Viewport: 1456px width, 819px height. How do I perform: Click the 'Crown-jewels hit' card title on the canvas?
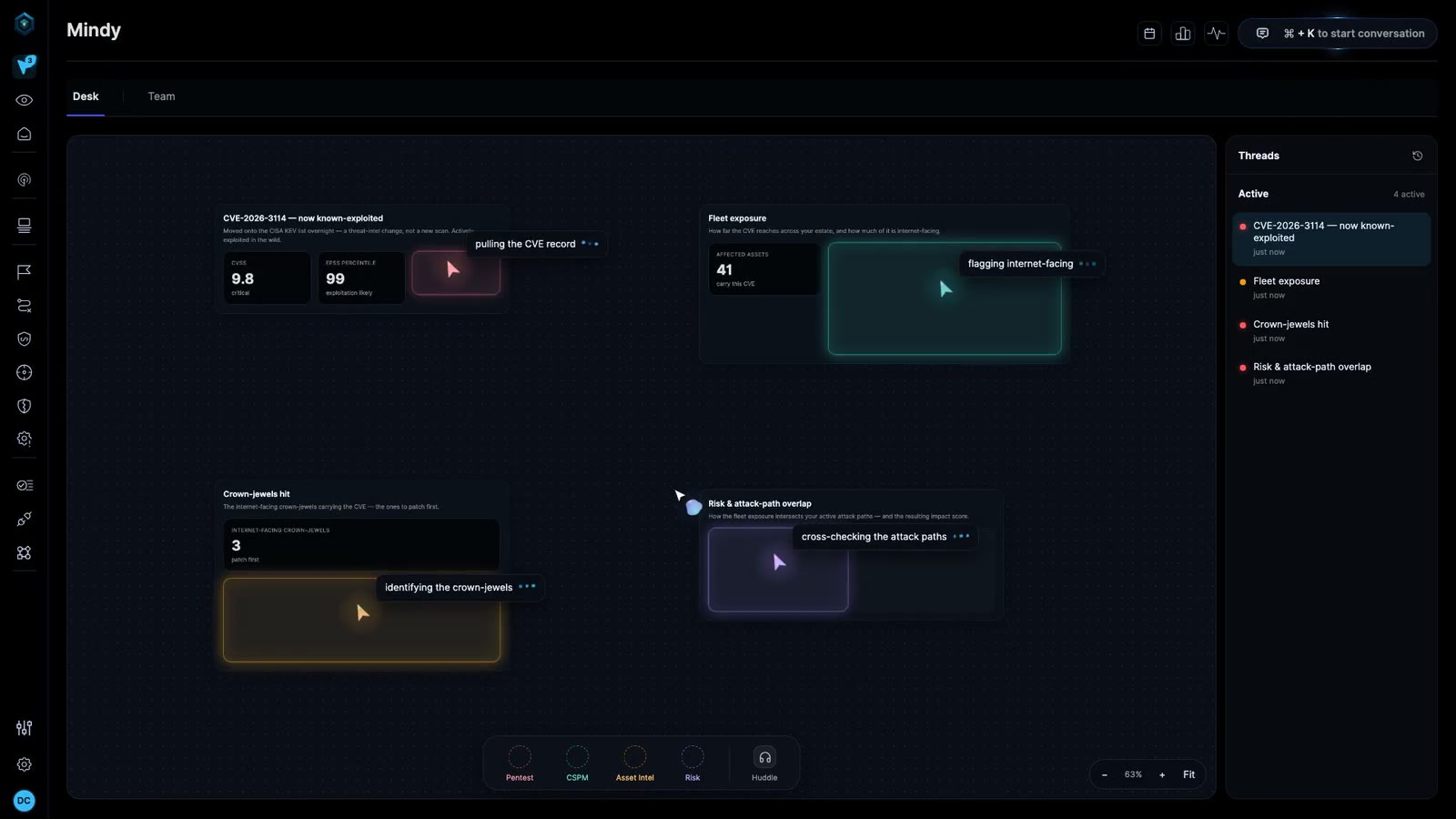pyautogui.click(x=257, y=494)
